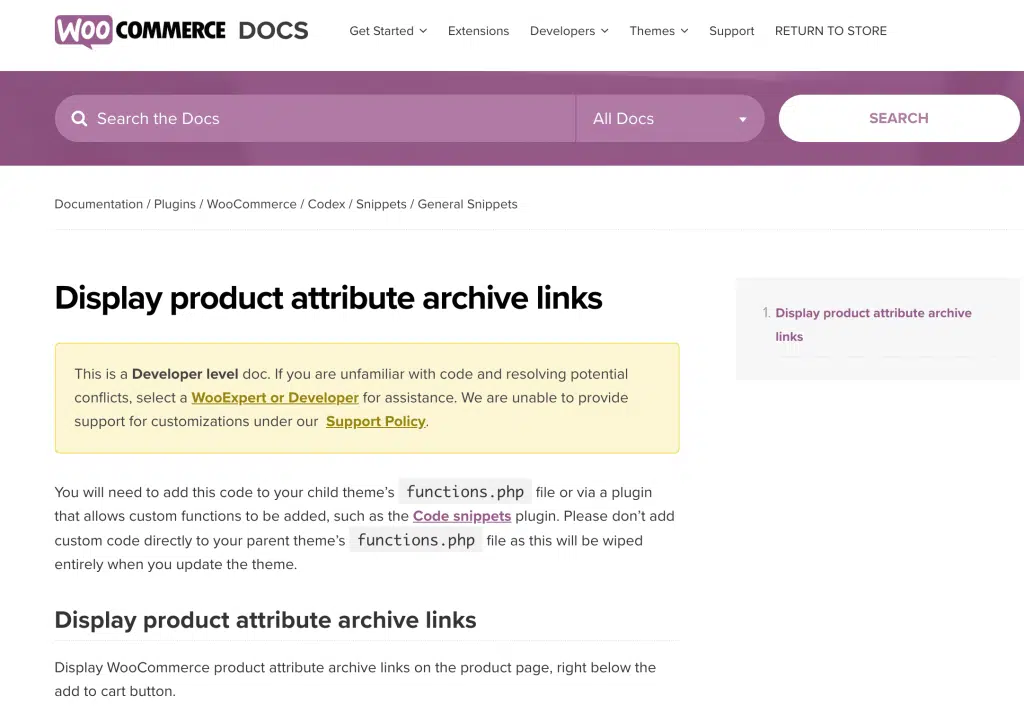
Task: Open the Support Policy link
Action: [x=376, y=421]
